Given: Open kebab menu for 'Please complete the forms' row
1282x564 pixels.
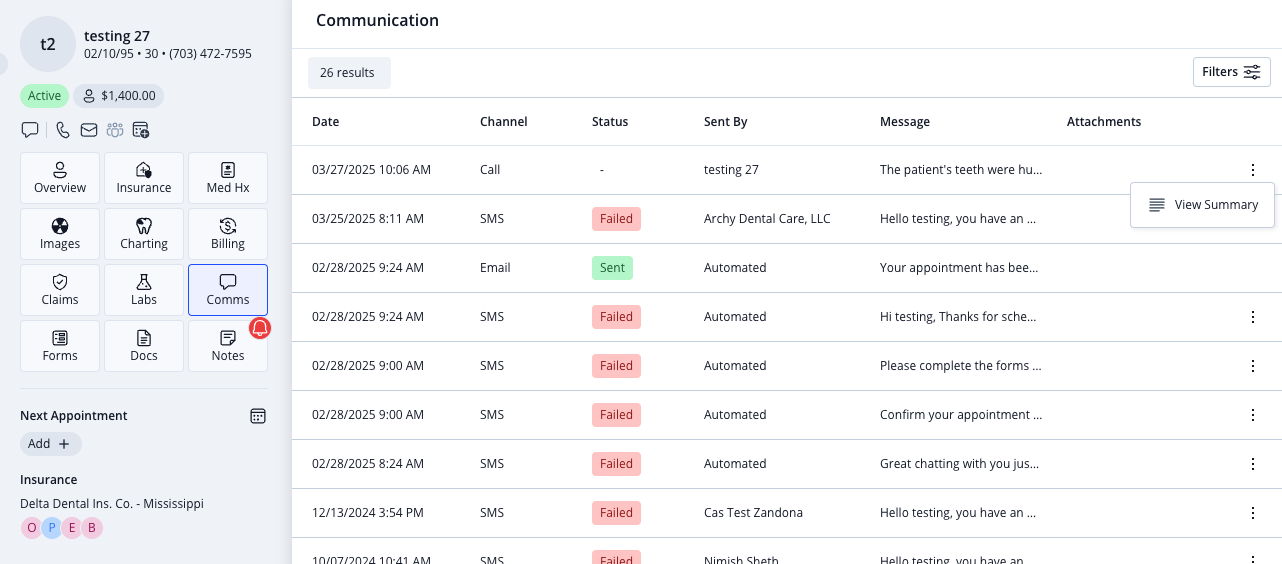Looking at the screenshot, I should coord(1253,366).
